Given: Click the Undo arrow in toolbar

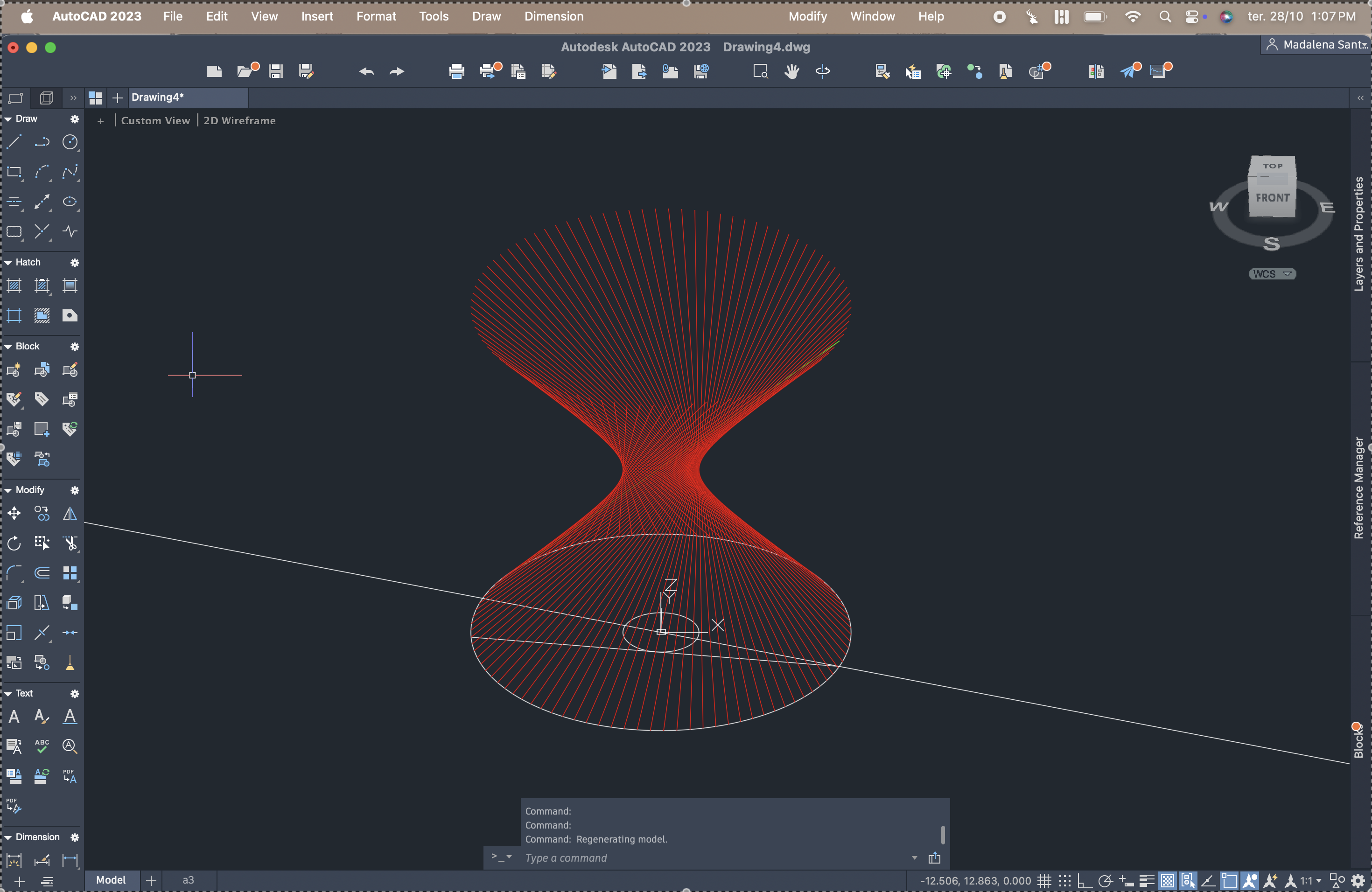Looking at the screenshot, I should tap(366, 71).
